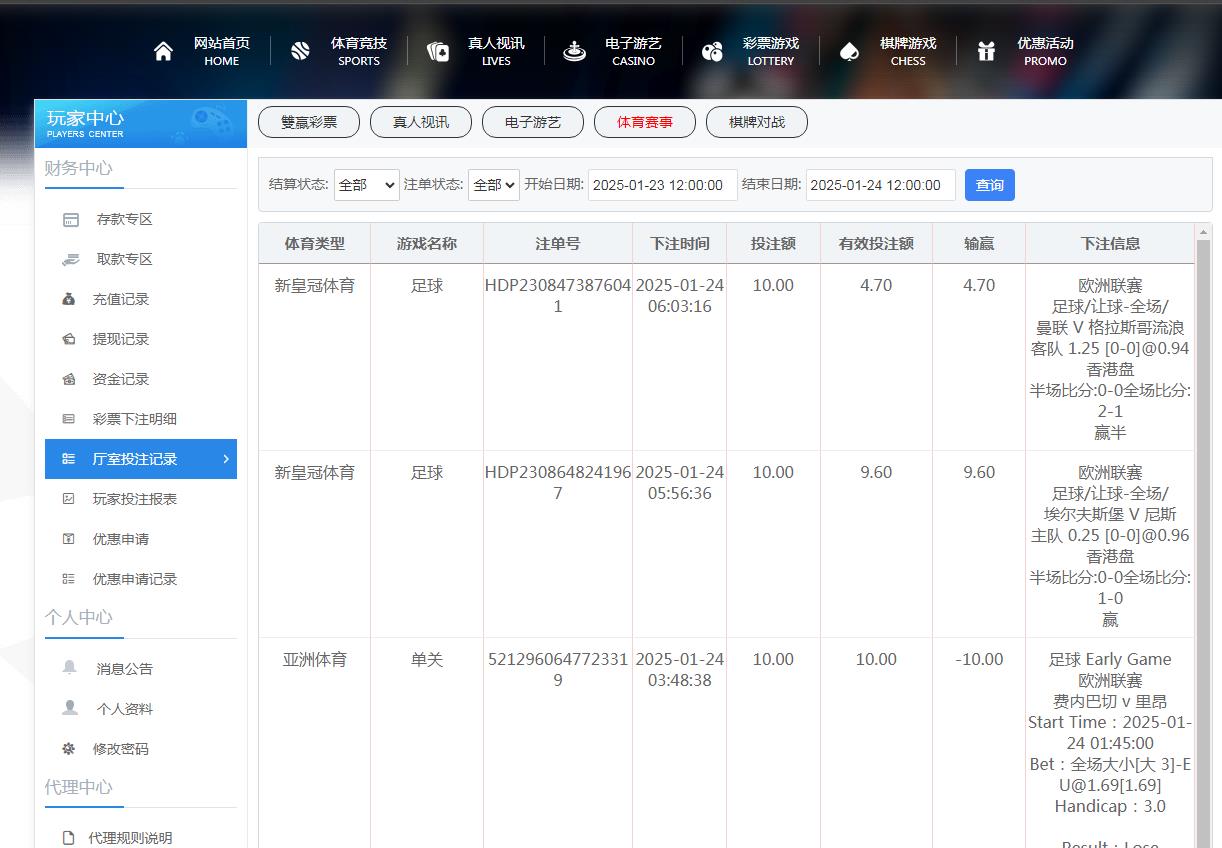This screenshot has height=848, width=1222.
Task: Click the CASINO slot machine icon
Action: coord(573,50)
